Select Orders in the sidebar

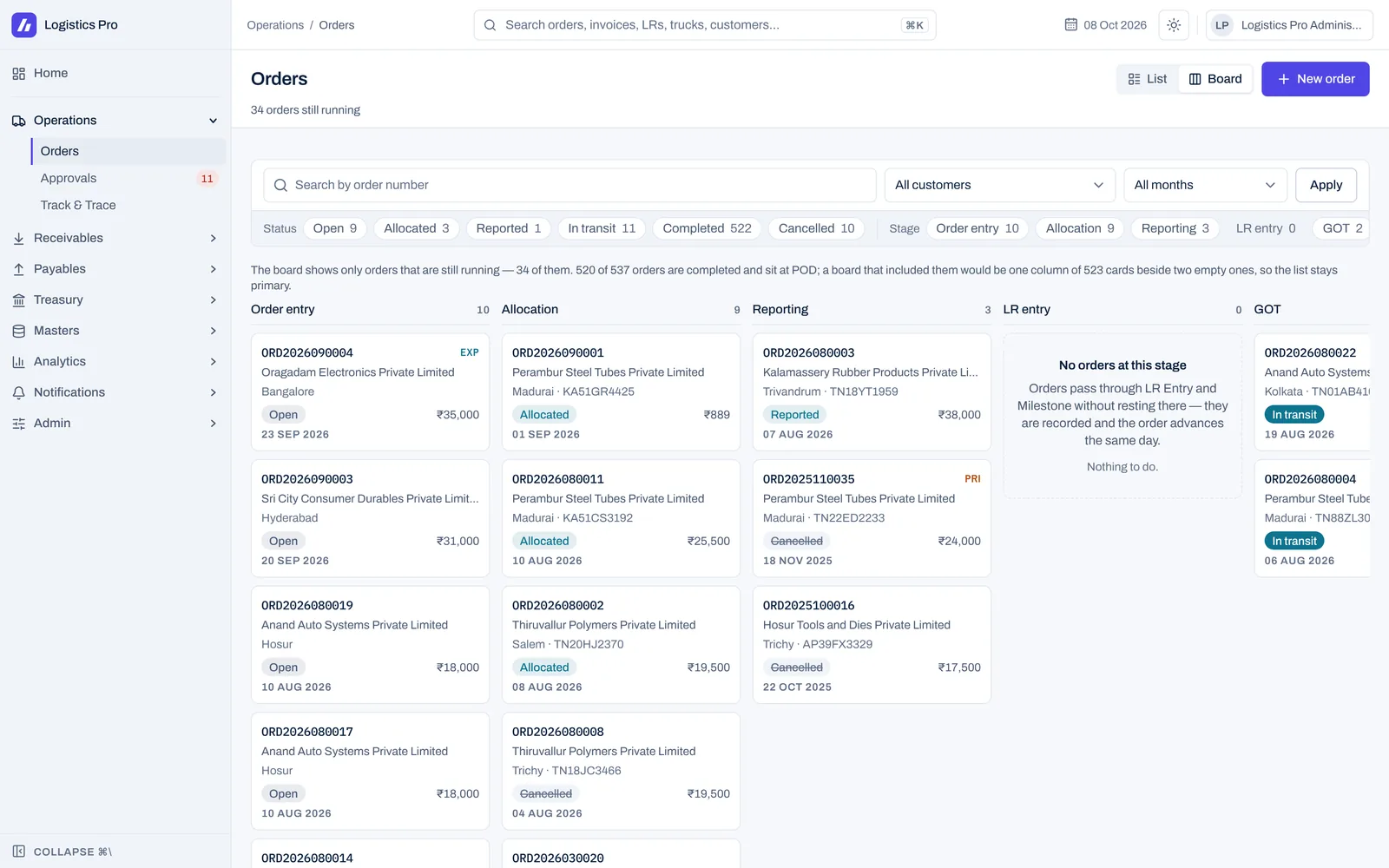point(128,151)
